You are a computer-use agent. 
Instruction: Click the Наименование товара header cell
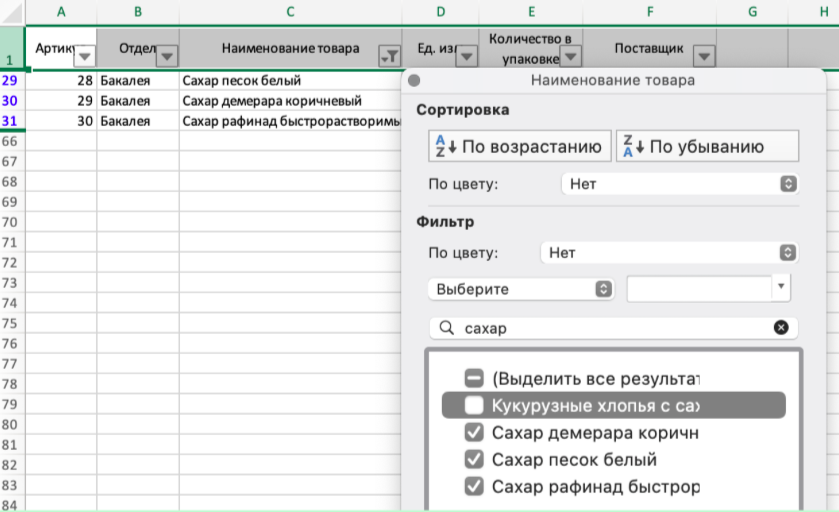coord(291,48)
